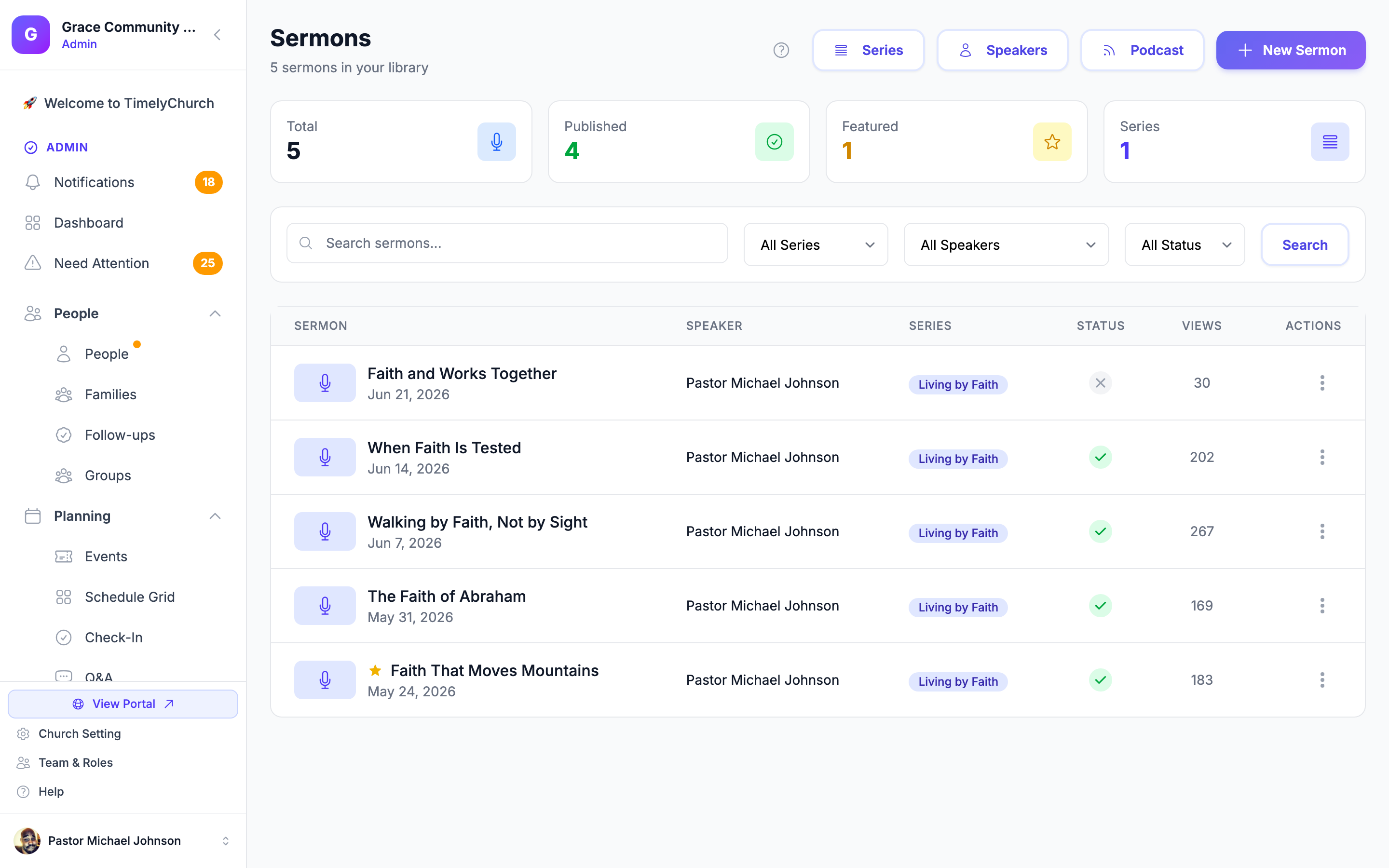Click the Views column header
The image size is (1389, 868).
1201,325
